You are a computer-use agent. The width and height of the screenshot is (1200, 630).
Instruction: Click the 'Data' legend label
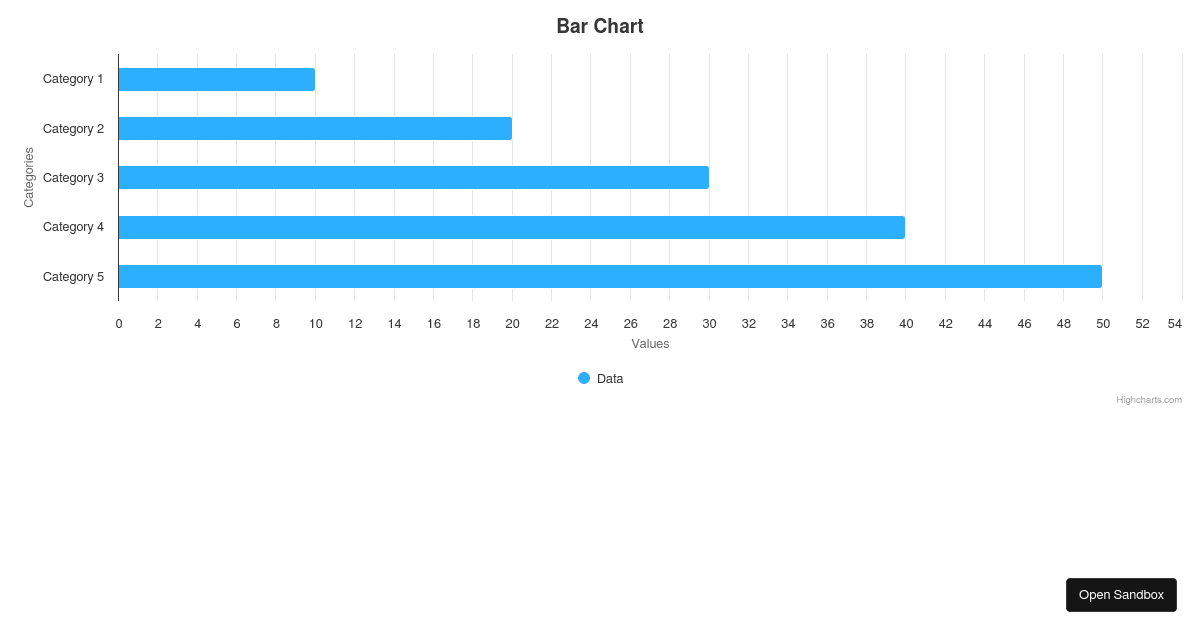611,378
